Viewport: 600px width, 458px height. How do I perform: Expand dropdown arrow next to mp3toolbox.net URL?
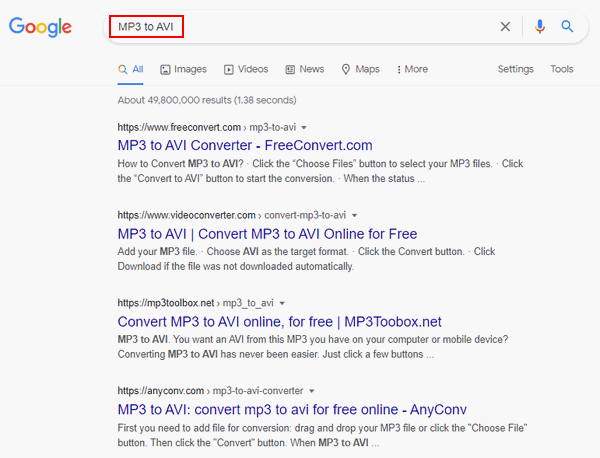(282, 303)
